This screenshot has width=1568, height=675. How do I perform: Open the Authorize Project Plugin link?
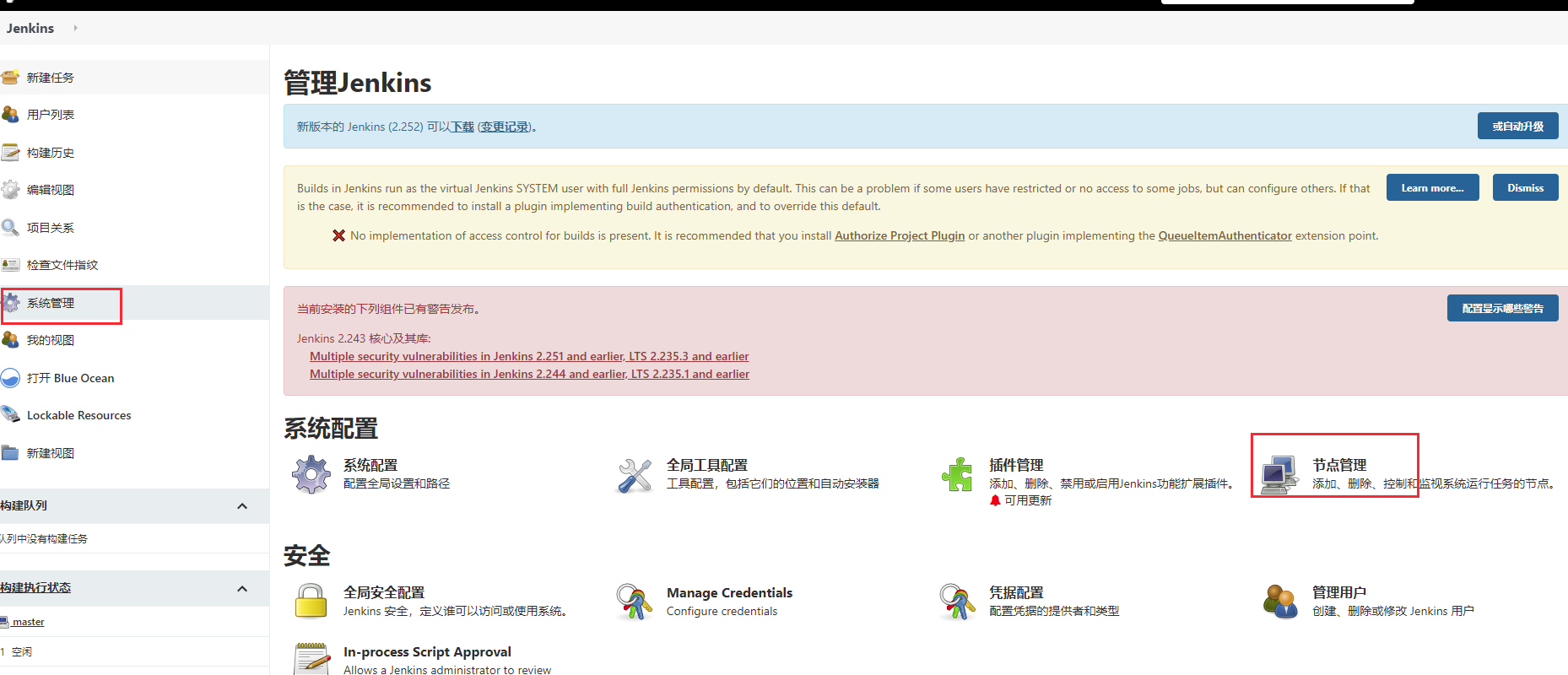pyautogui.click(x=900, y=235)
